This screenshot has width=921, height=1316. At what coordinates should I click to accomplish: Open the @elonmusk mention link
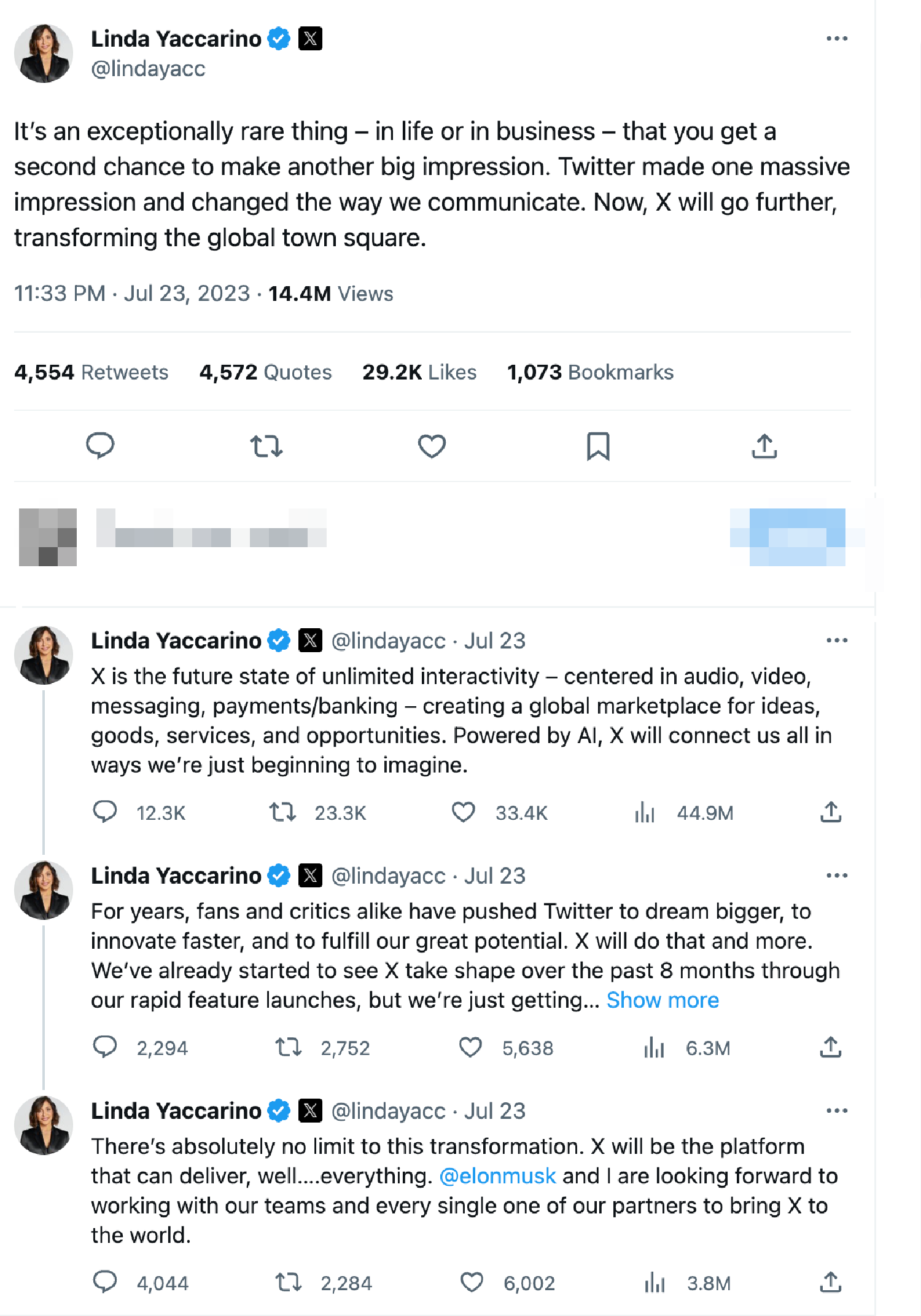click(x=498, y=1176)
